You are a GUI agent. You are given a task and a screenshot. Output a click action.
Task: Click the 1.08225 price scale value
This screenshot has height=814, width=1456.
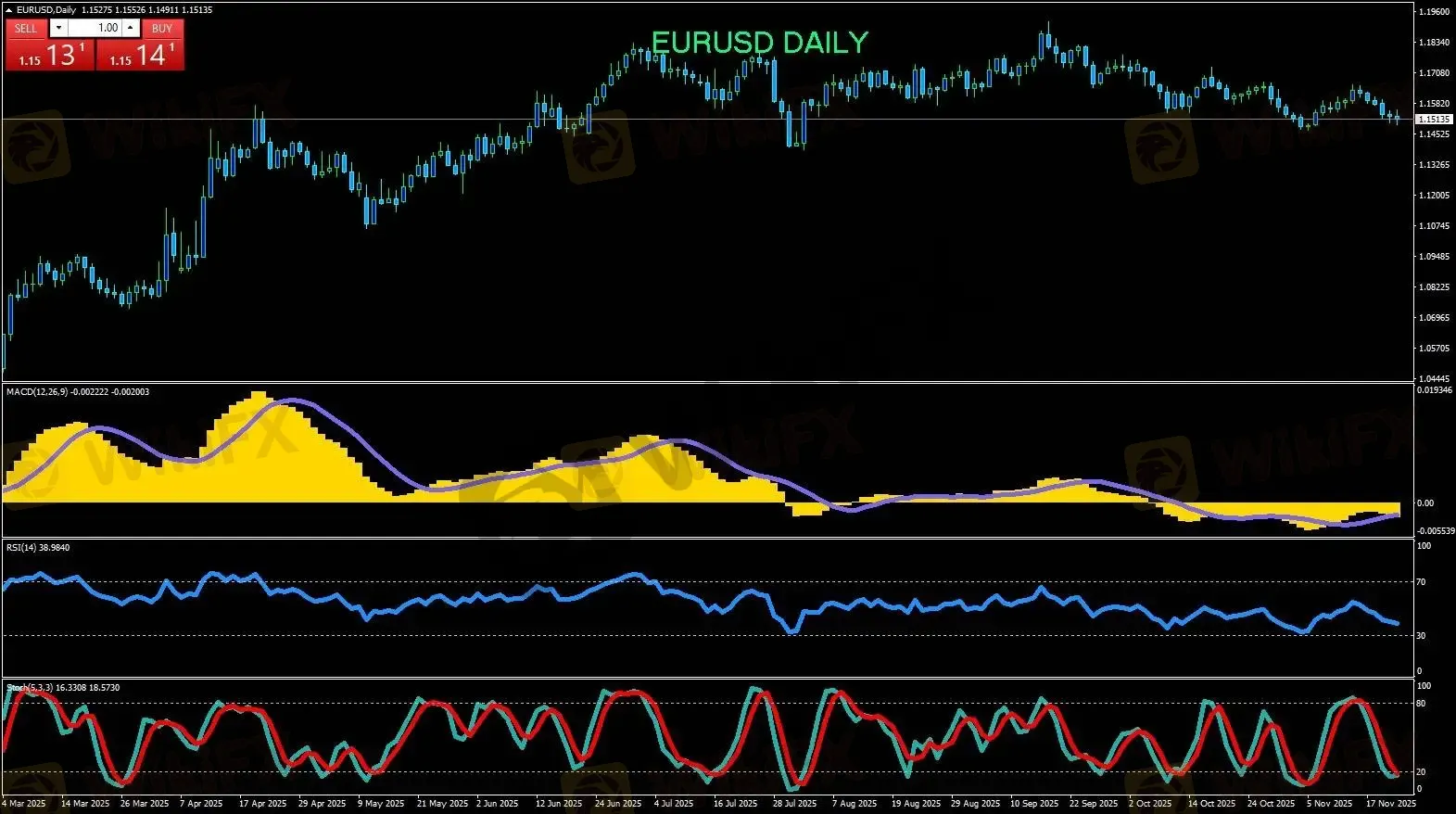coord(1434,287)
